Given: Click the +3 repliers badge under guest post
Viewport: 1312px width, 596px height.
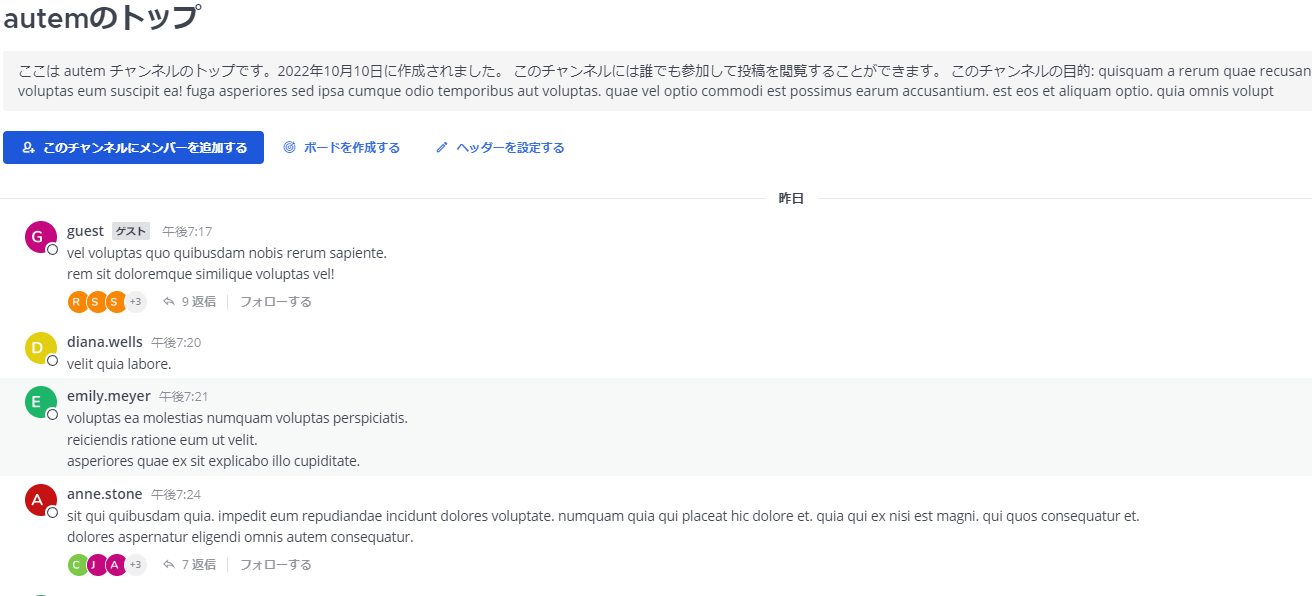Looking at the screenshot, I should [x=136, y=301].
